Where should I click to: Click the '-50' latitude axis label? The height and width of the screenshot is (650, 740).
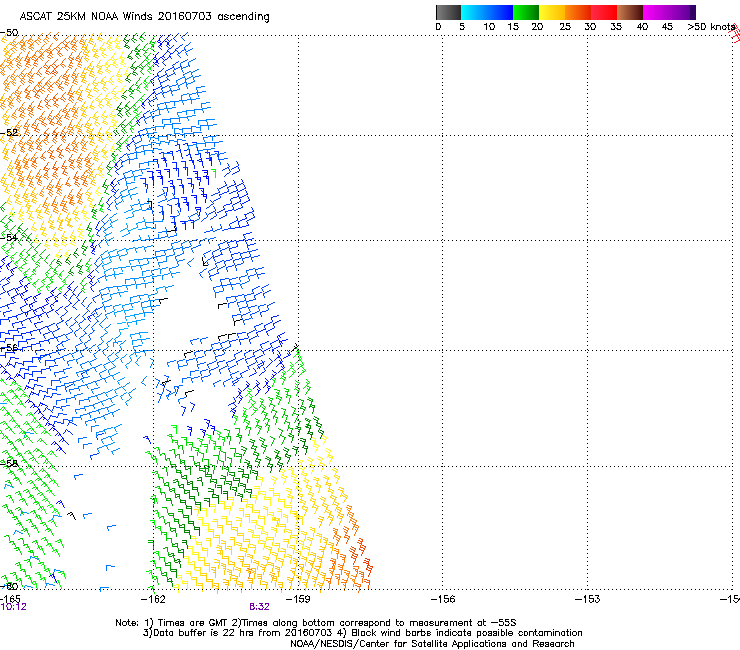(9, 33)
